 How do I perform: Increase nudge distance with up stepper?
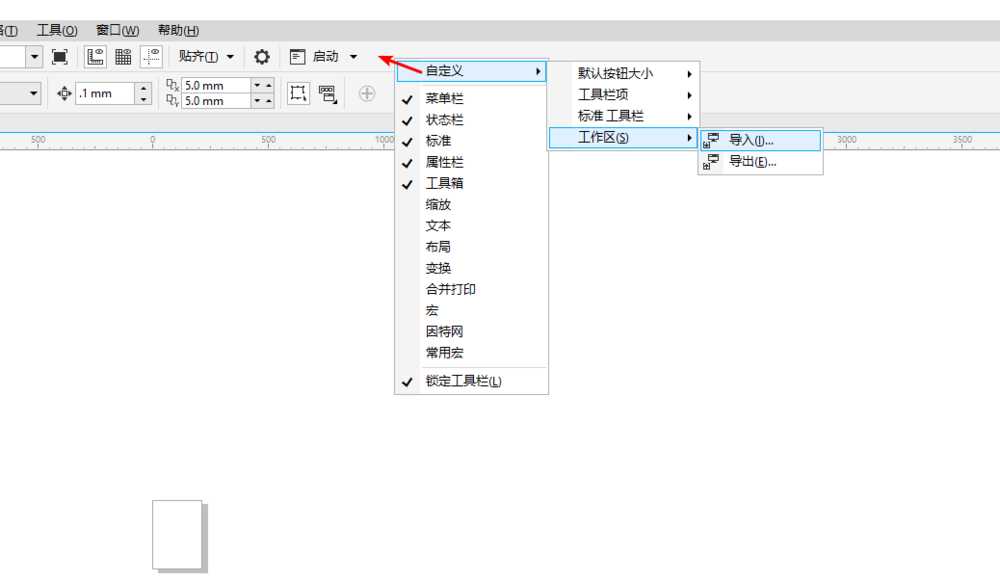143,86
